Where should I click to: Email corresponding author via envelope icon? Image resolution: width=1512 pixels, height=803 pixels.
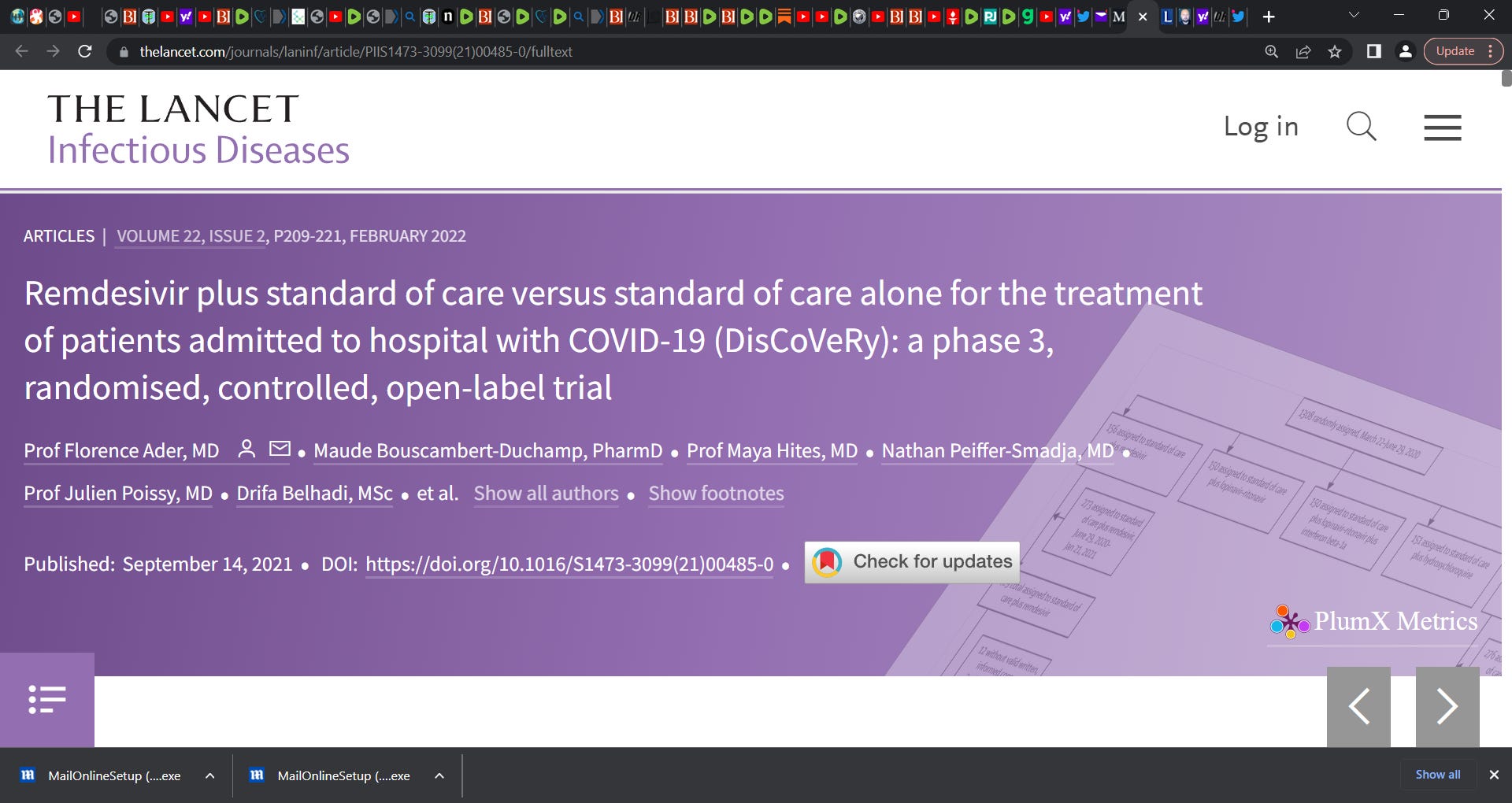[x=280, y=449]
